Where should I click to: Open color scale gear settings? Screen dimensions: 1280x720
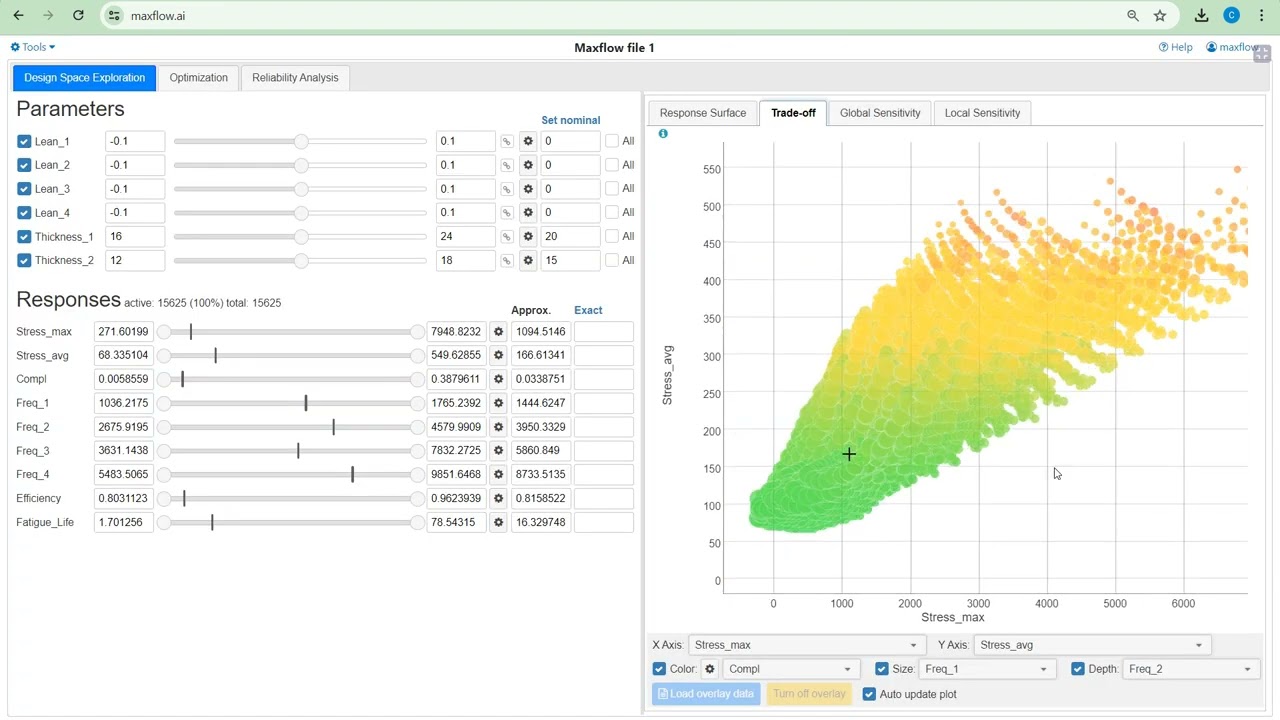click(710, 669)
